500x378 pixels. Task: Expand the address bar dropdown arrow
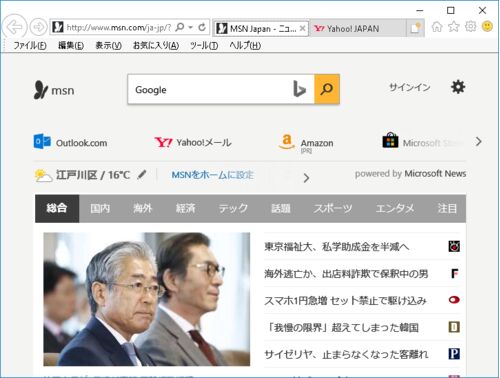[191, 27]
